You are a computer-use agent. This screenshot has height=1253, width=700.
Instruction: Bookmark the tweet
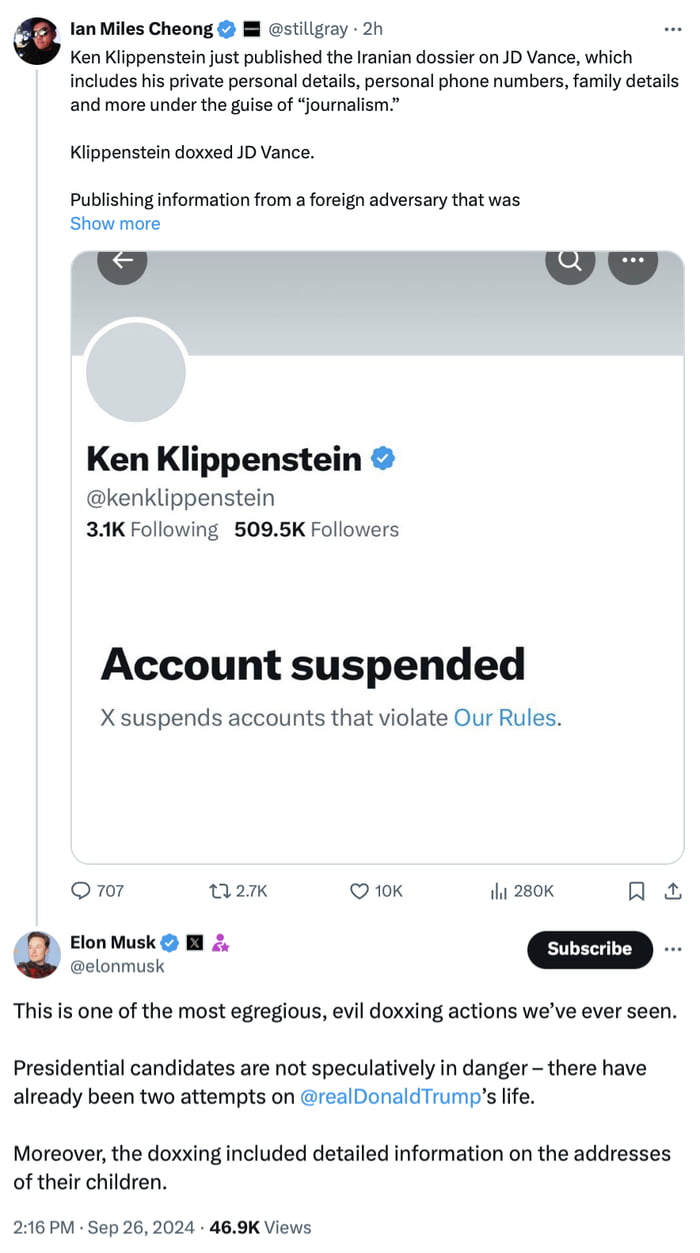637,890
